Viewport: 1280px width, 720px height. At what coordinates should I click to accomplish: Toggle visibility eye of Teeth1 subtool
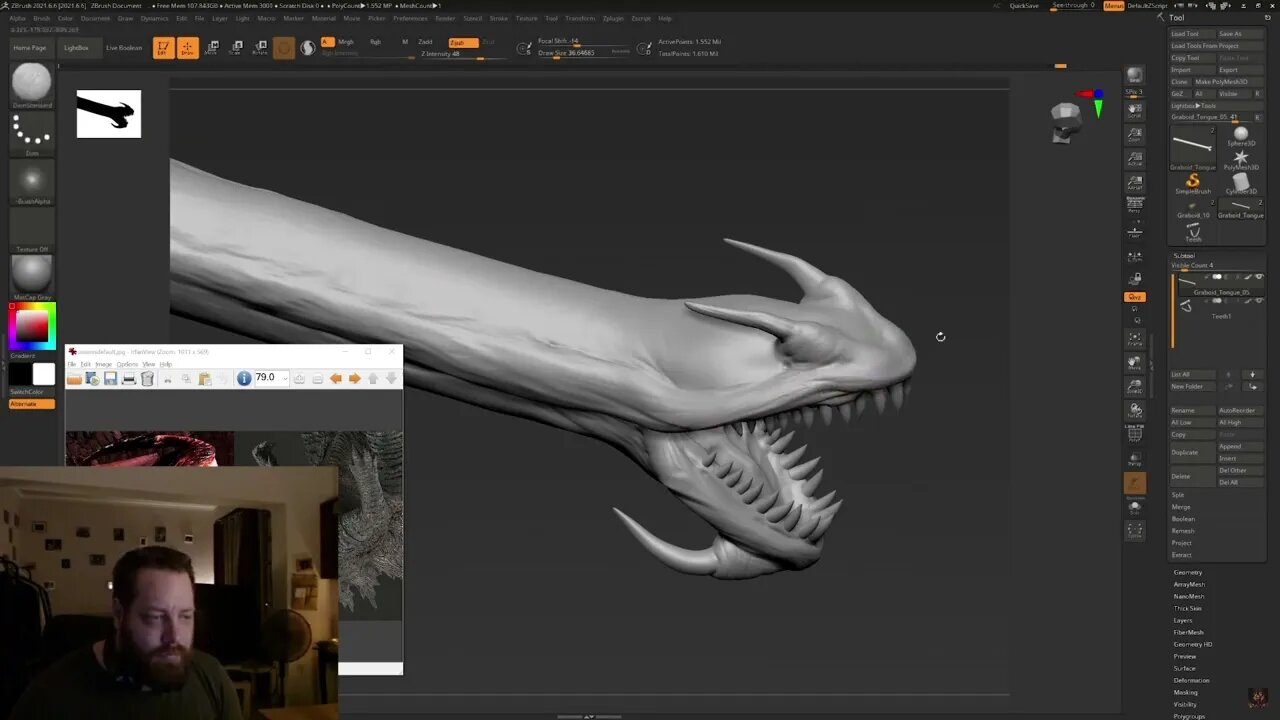point(1259,301)
